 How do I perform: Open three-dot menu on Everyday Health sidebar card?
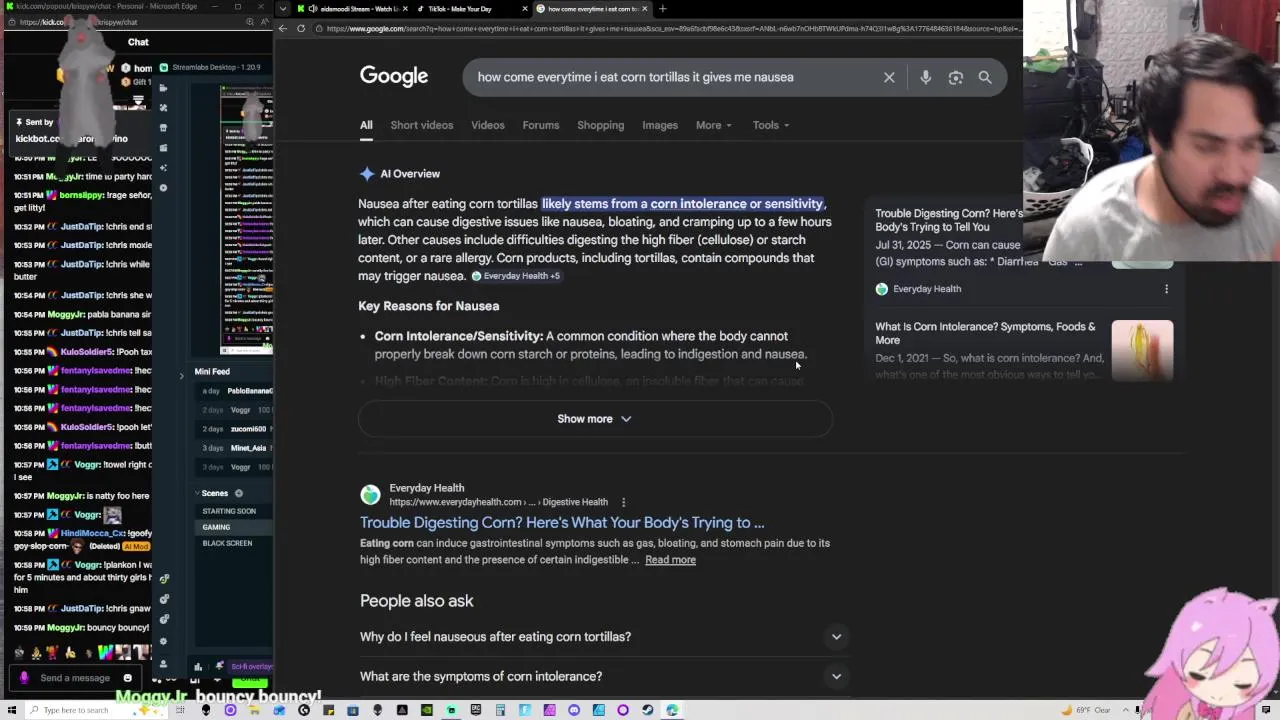pyautogui.click(x=1166, y=289)
